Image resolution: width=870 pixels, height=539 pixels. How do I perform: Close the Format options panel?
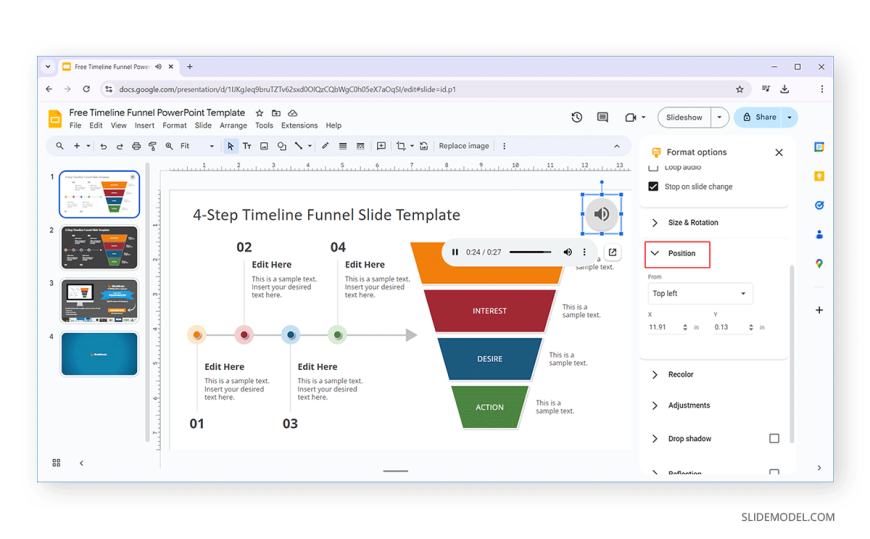click(x=779, y=153)
